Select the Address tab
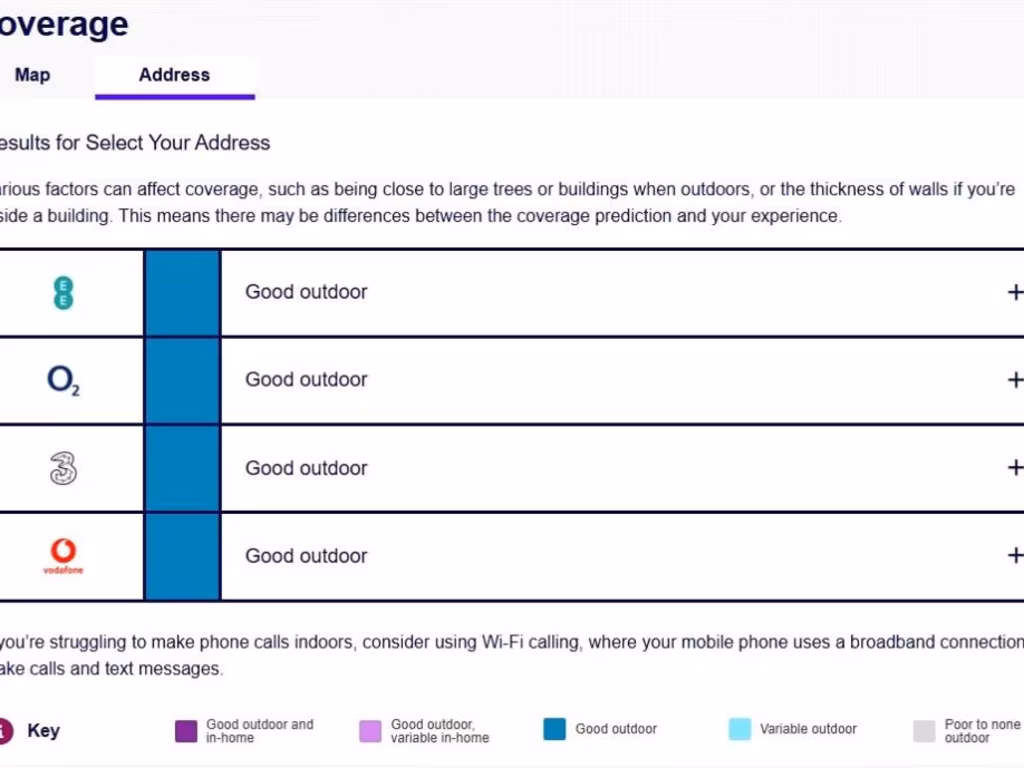The height and width of the screenshot is (768, 1024). pos(174,75)
